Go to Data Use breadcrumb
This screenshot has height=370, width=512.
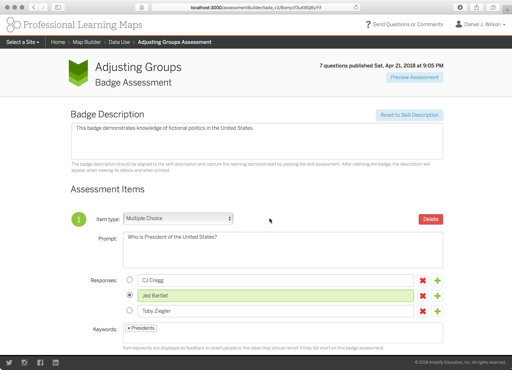pyautogui.click(x=119, y=42)
